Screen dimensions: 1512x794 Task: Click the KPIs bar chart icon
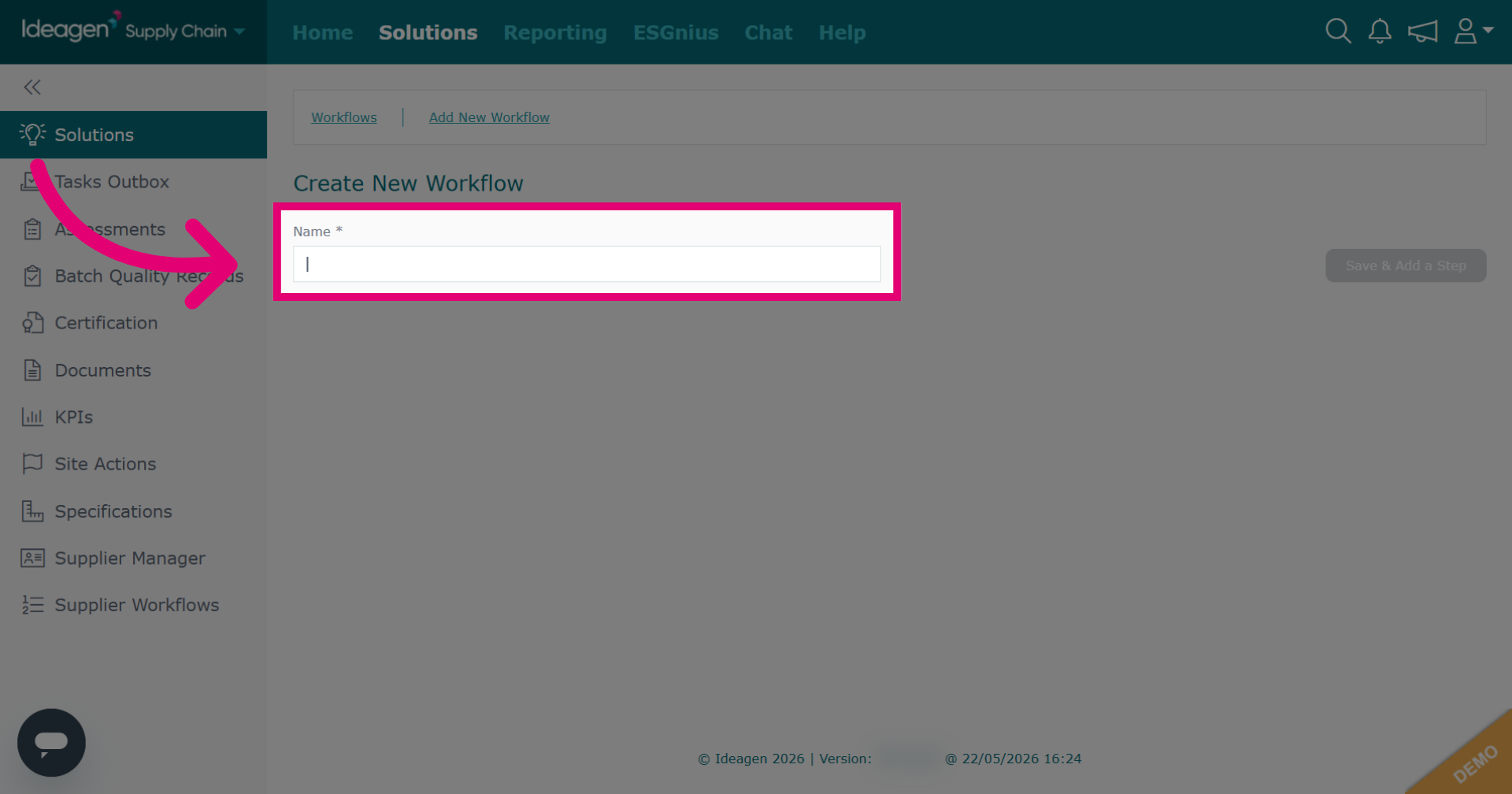[32, 417]
